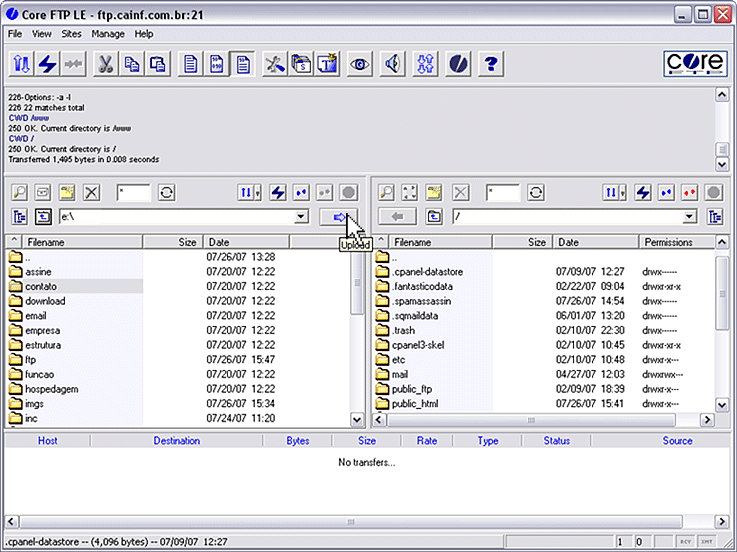737x552 pixels.
Task: Click the local pane delete X icon
Action: point(92,192)
